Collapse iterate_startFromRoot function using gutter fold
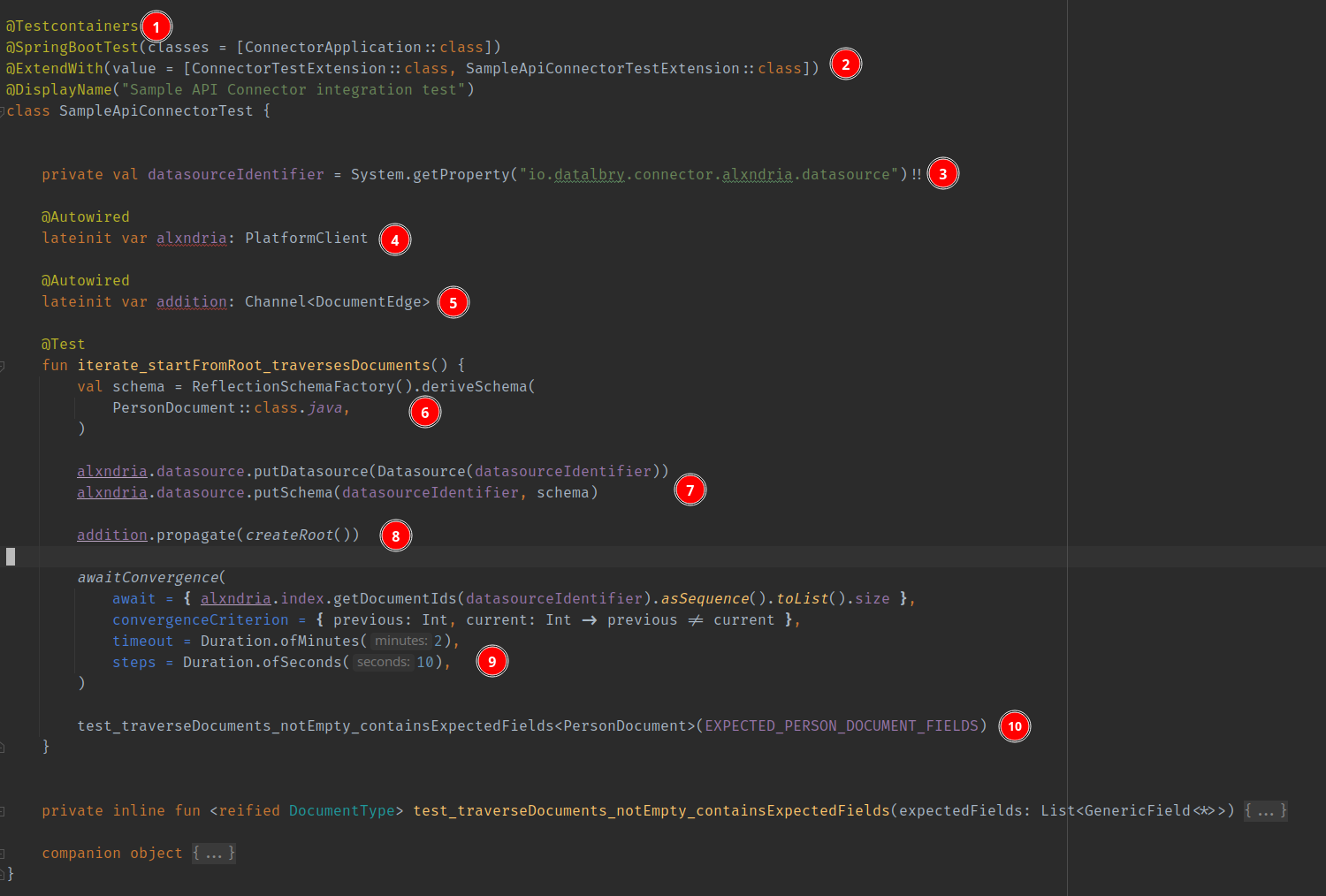Screen dimensions: 1326x896 [3, 366]
